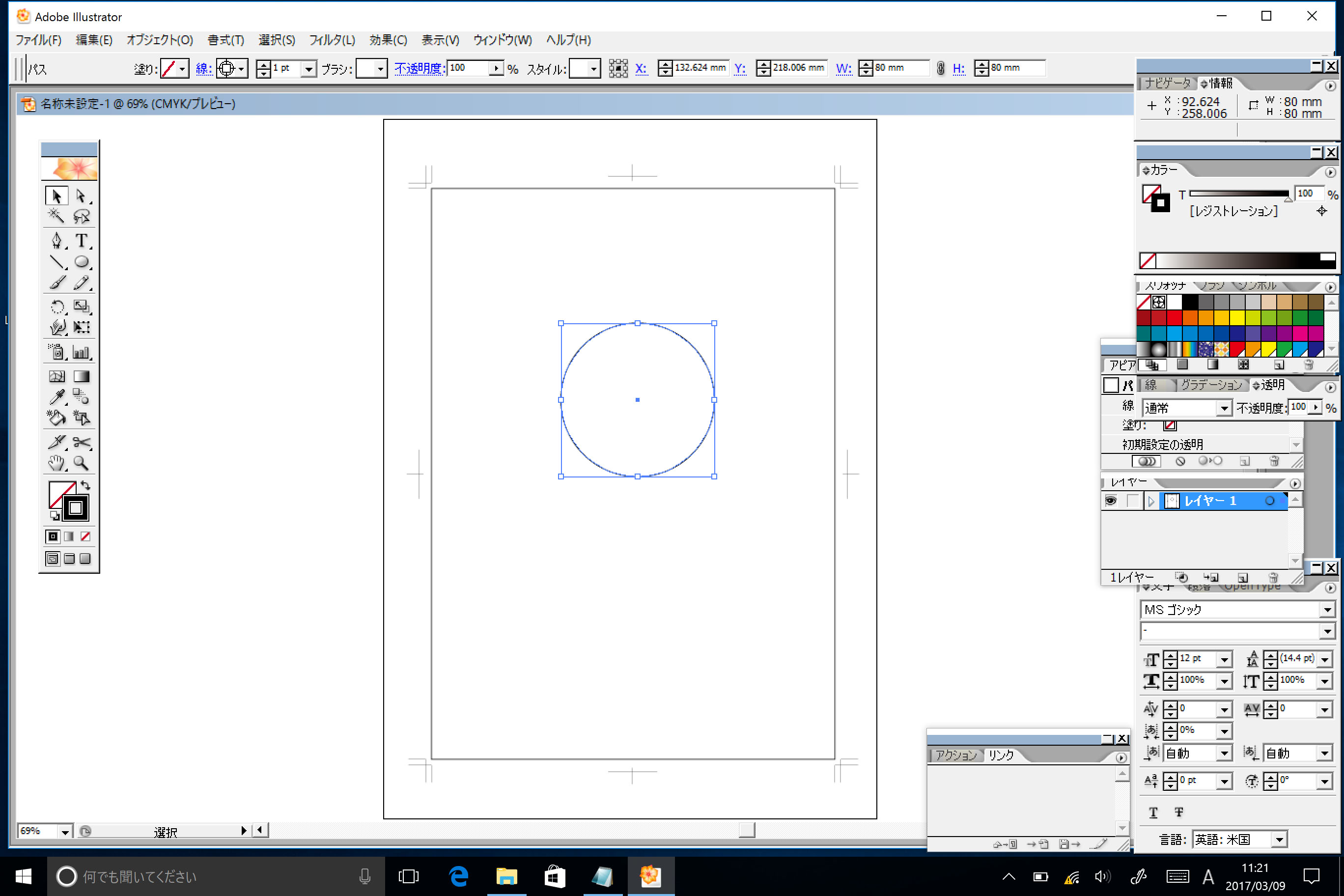Image resolution: width=1344 pixels, height=896 pixels.
Task: Hide レイヤー 1 with the eye icon
Action: click(x=1111, y=501)
